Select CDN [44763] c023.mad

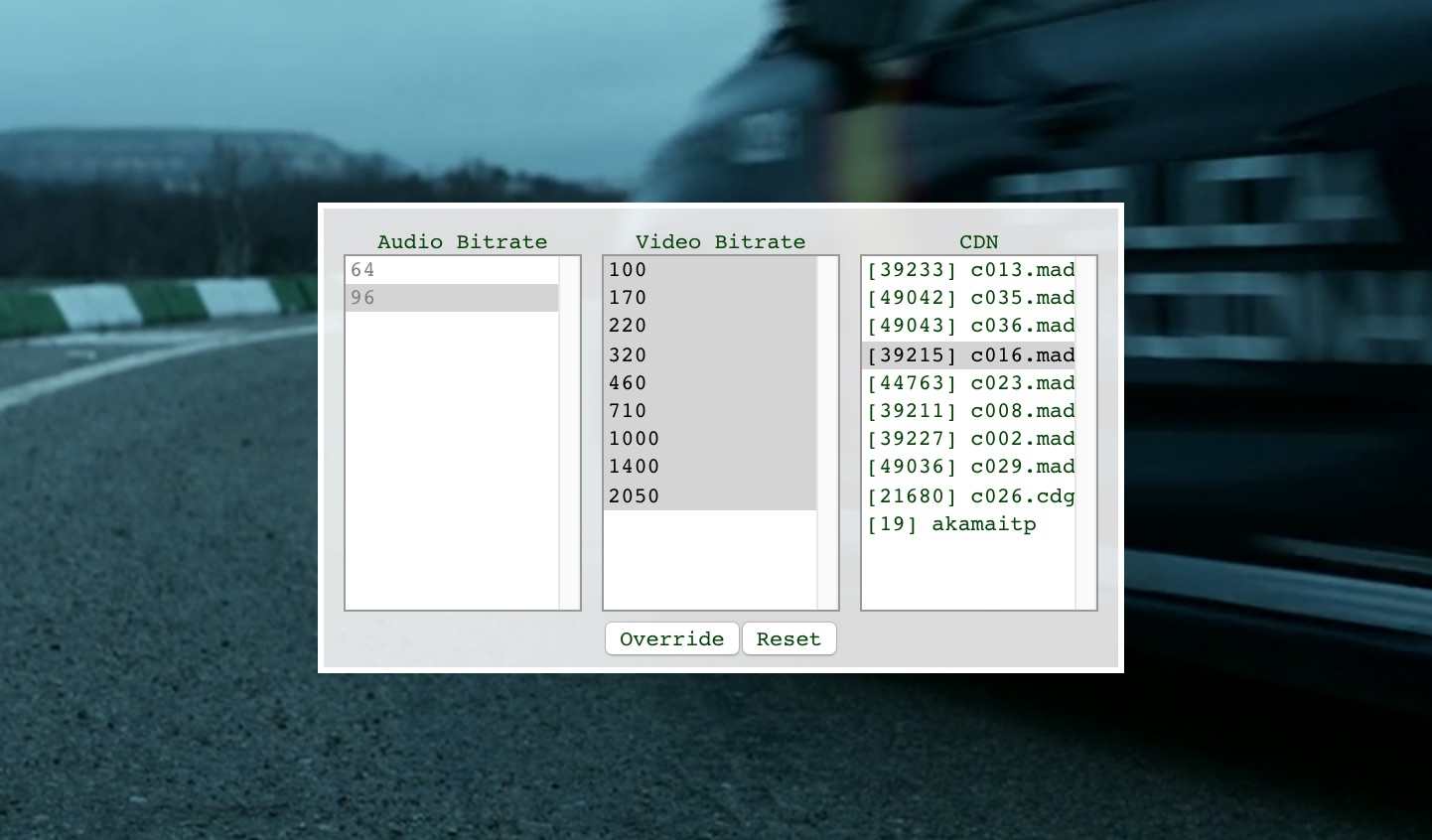coord(968,383)
